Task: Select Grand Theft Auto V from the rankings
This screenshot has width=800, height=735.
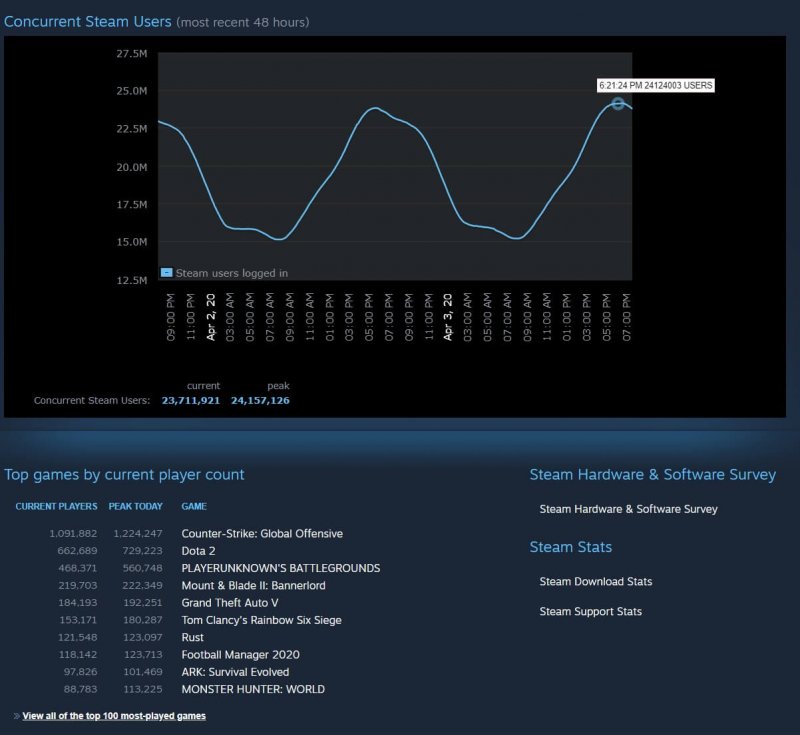Action: click(229, 603)
